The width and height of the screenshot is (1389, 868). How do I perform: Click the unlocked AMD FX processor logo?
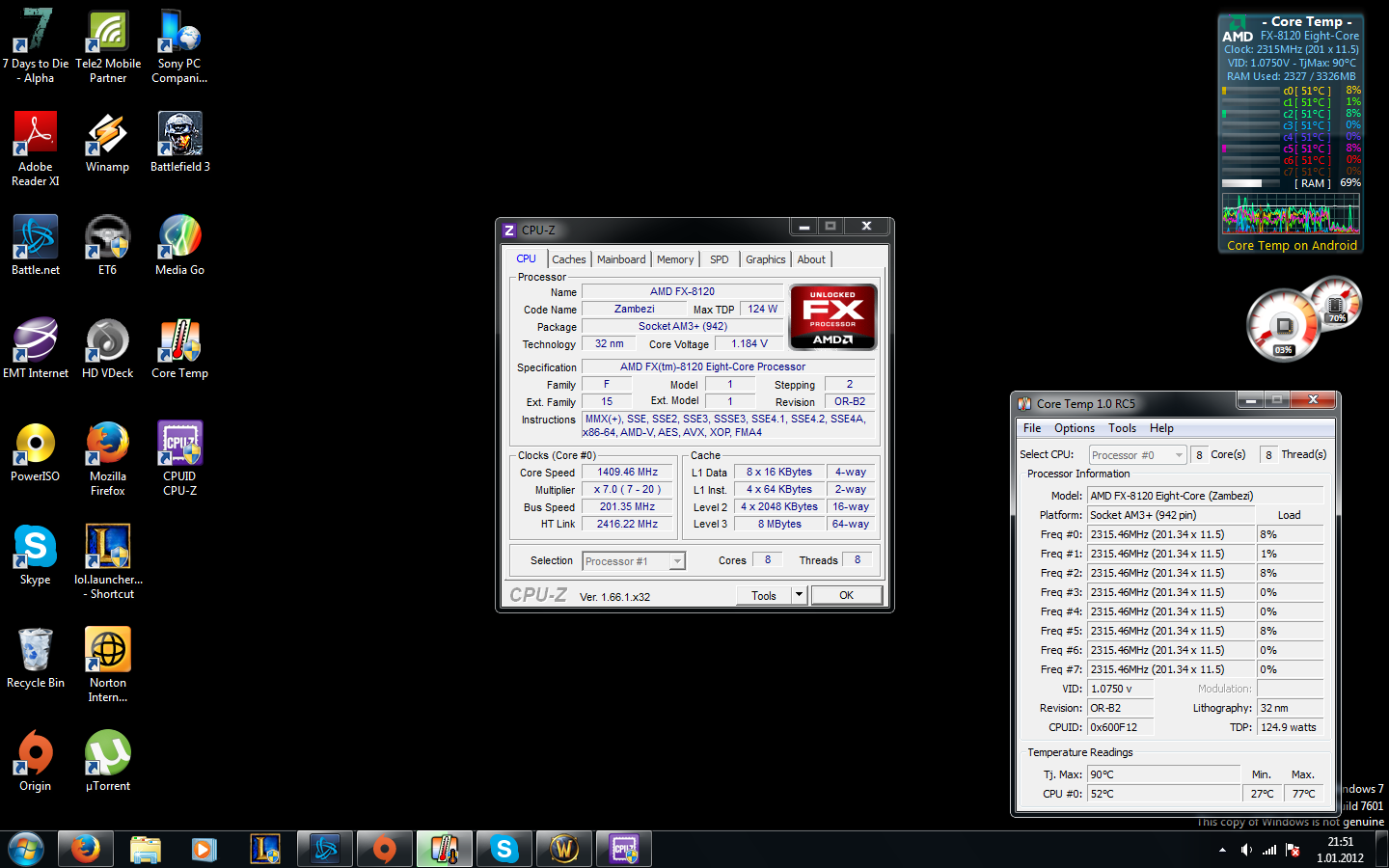pos(832,316)
